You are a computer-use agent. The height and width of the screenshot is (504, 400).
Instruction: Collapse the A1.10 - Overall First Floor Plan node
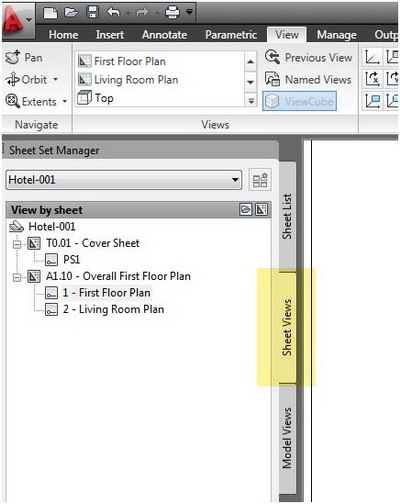pos(17,277)
